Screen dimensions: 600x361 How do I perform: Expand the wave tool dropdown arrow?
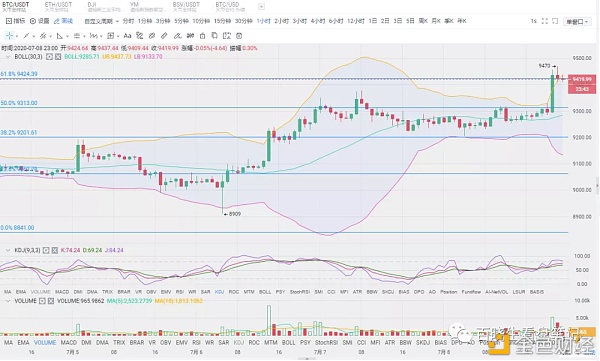[101, 36]
